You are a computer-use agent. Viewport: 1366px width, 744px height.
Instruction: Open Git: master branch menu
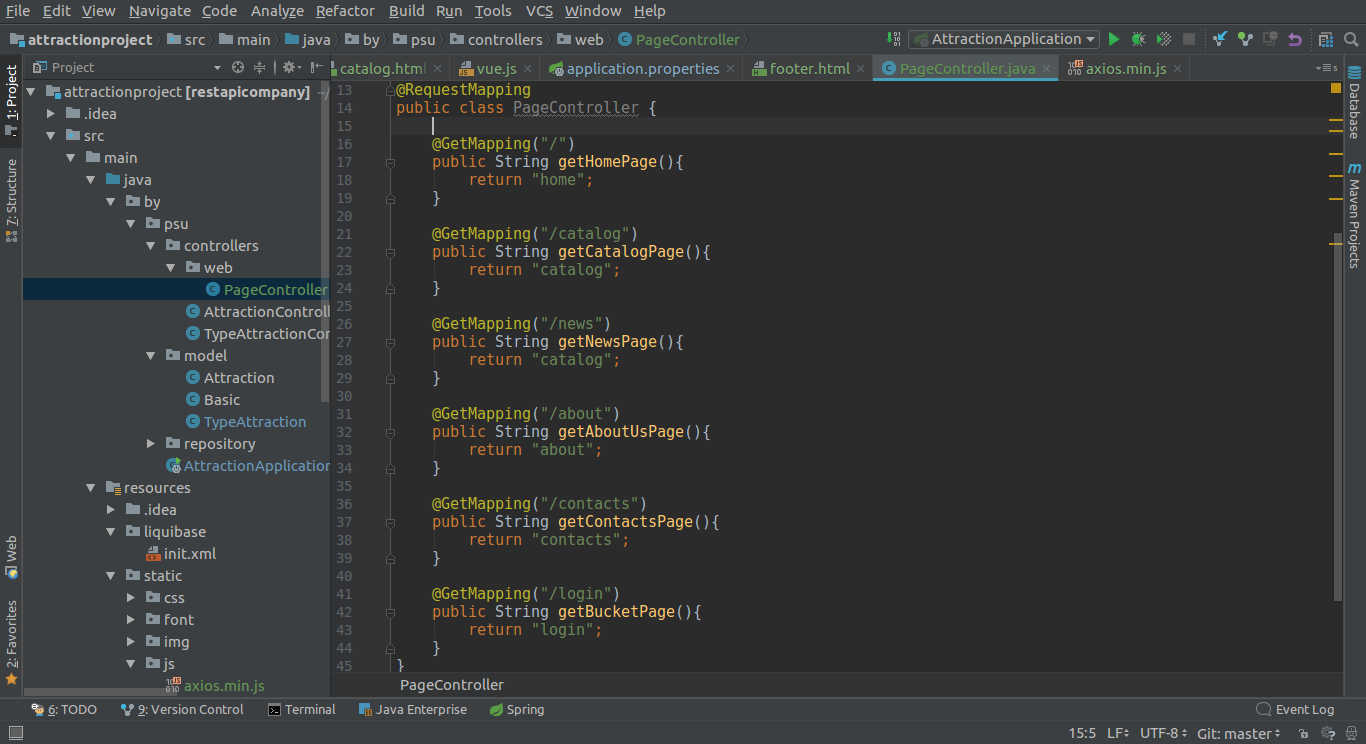tap(1239, 734)
